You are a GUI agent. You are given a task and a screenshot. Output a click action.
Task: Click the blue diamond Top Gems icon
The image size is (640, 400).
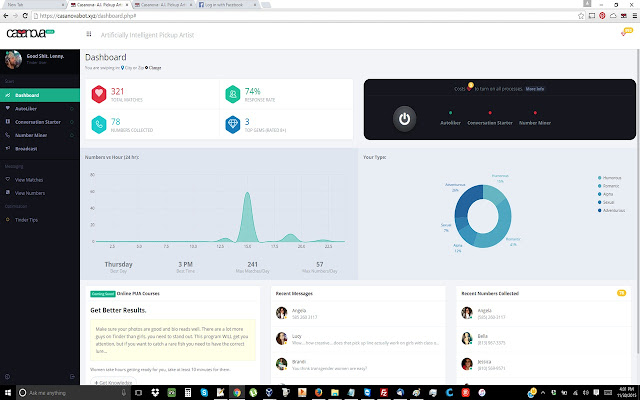(x=233, y=125)
